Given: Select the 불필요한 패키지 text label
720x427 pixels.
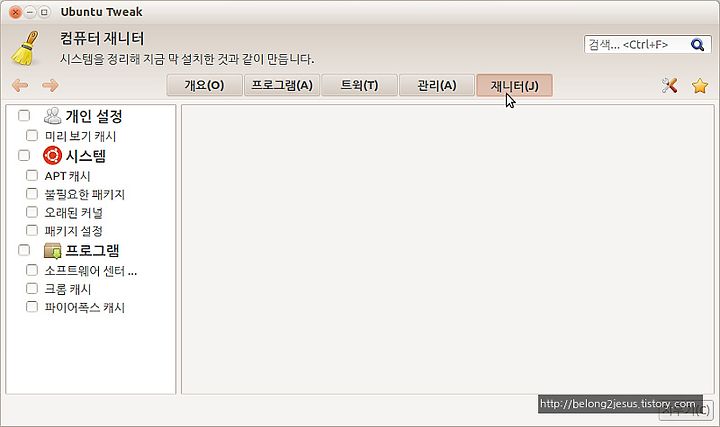Looking at the screenshot, I should point(85,194).
